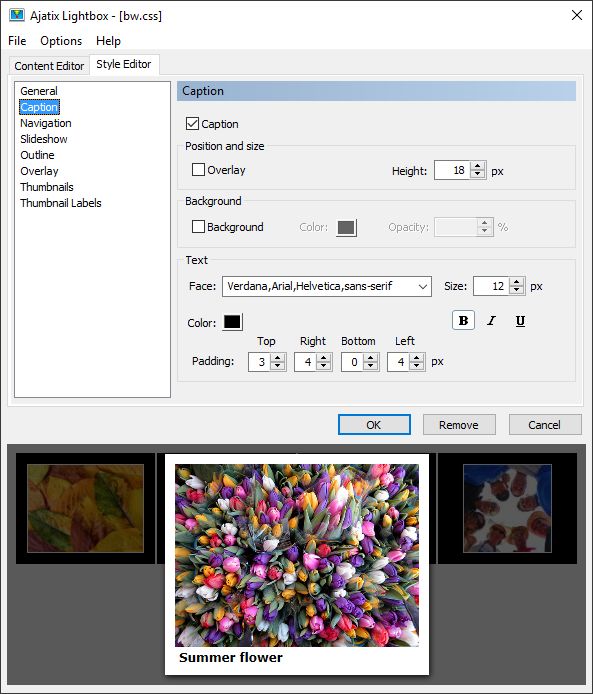The width and height of the screenshot is (593, 694).
Task: Click the Remove button
Action: 459,424
